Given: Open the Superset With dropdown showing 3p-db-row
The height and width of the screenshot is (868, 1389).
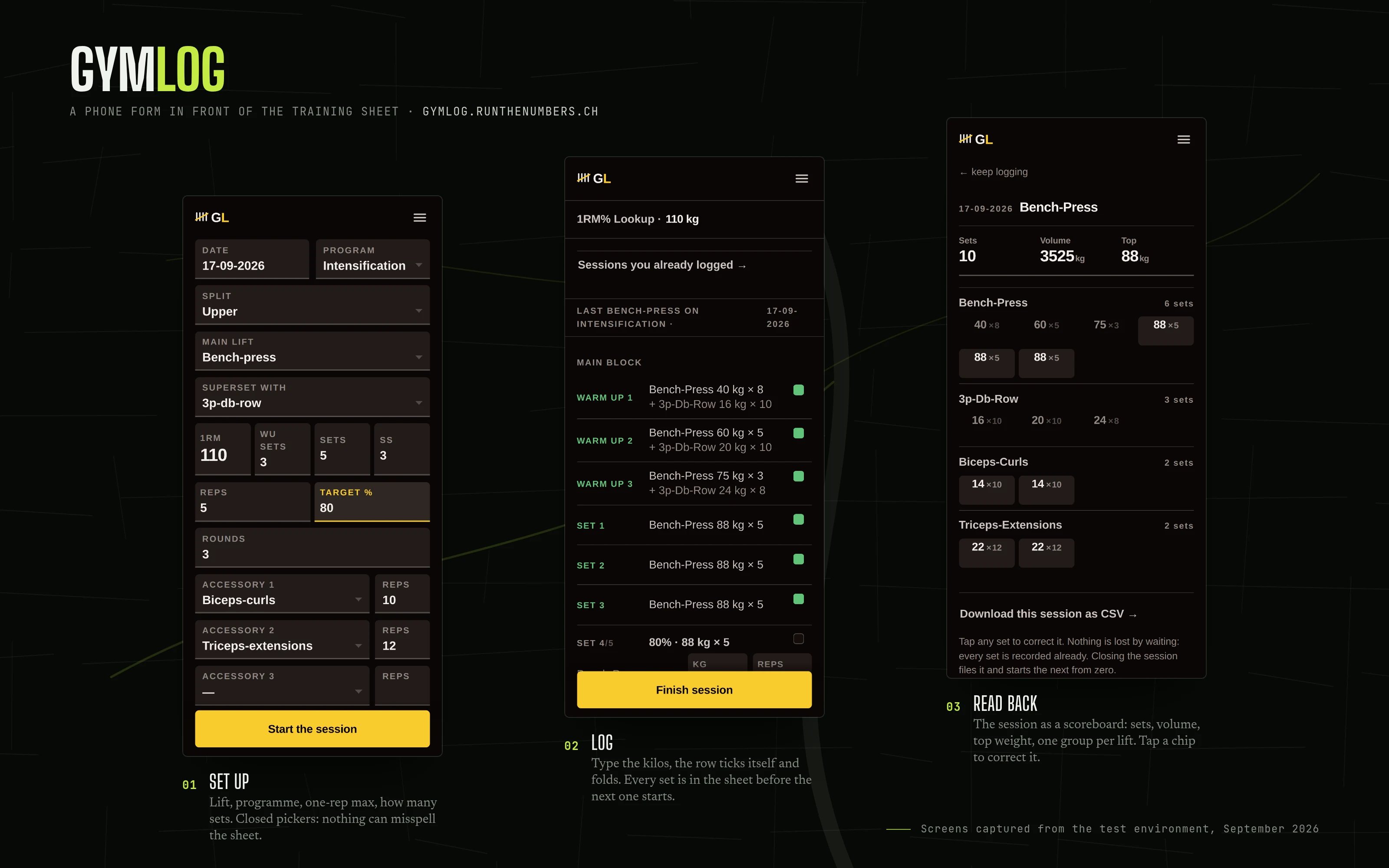Looking at the screenshot, I should point(312,397).
